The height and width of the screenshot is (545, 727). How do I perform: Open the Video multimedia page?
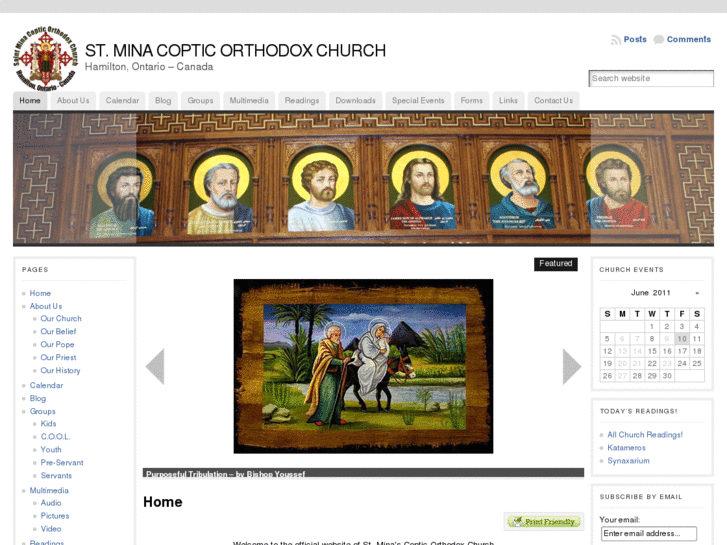click(51, 529)
